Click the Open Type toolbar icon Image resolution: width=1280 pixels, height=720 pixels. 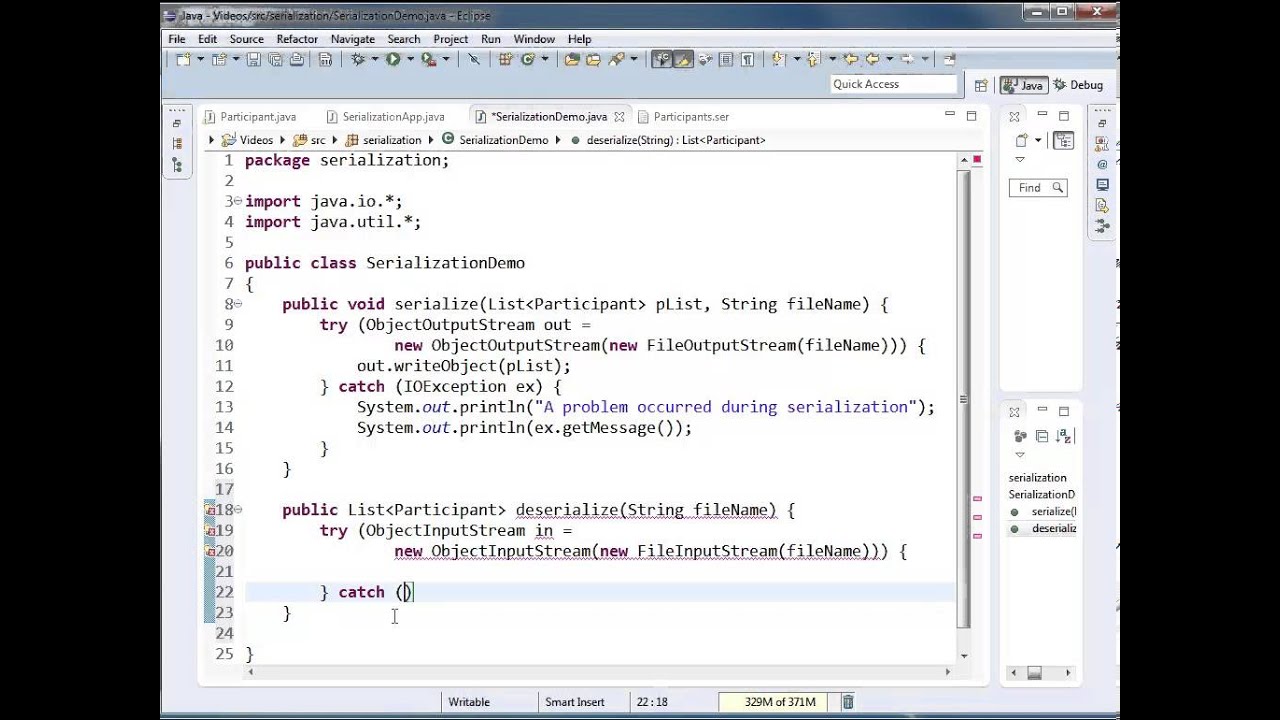572,60
